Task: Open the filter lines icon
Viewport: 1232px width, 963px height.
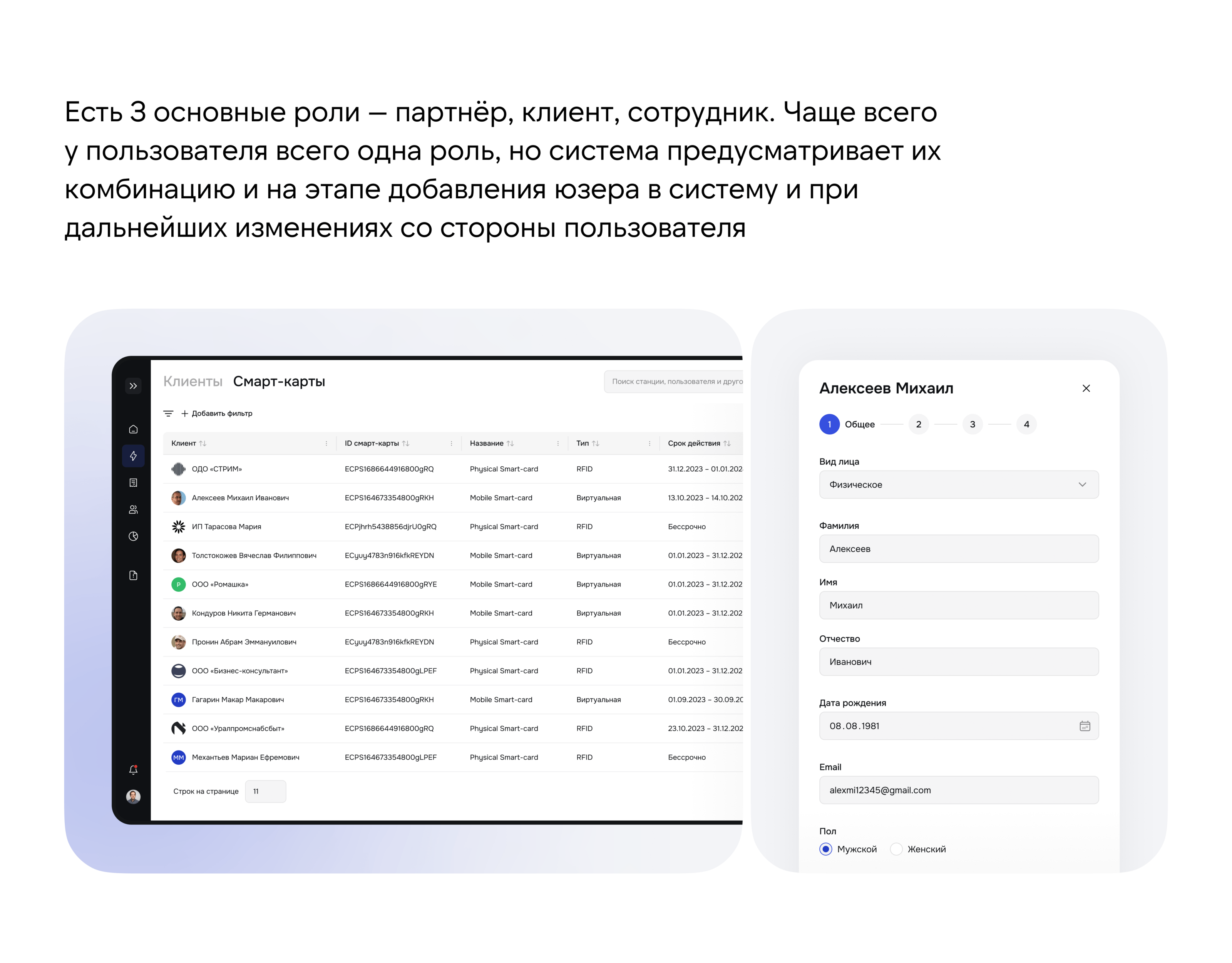Action: (x=168, y=414)
